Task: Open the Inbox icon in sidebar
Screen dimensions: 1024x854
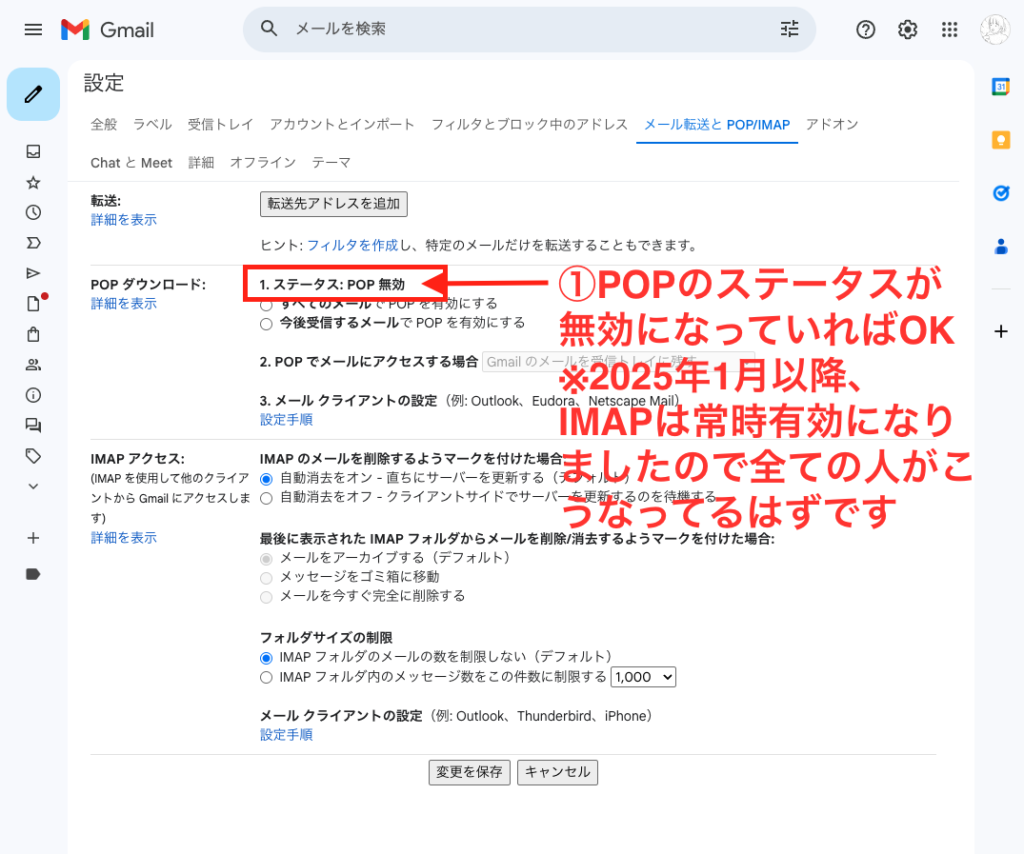Action: click(33, 152)
